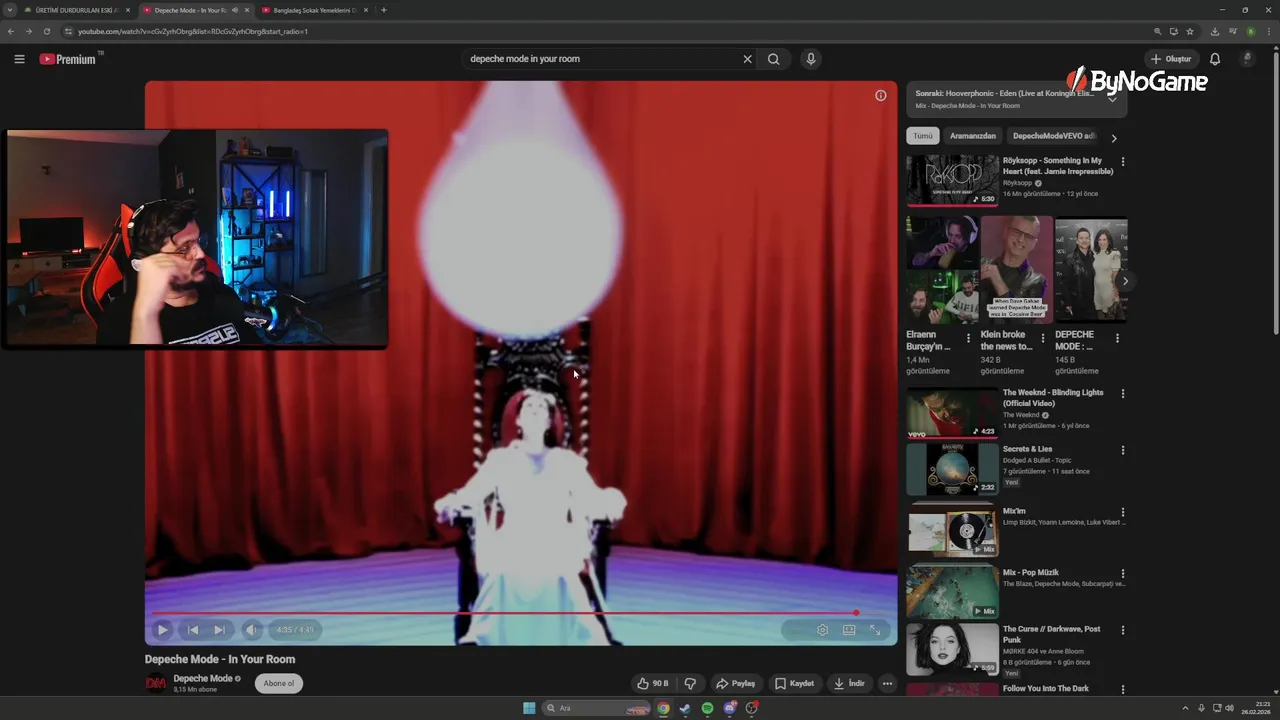Subscribe with the Abone ol button
Viewport: 1280px width, 720px height.
point(279,684)
